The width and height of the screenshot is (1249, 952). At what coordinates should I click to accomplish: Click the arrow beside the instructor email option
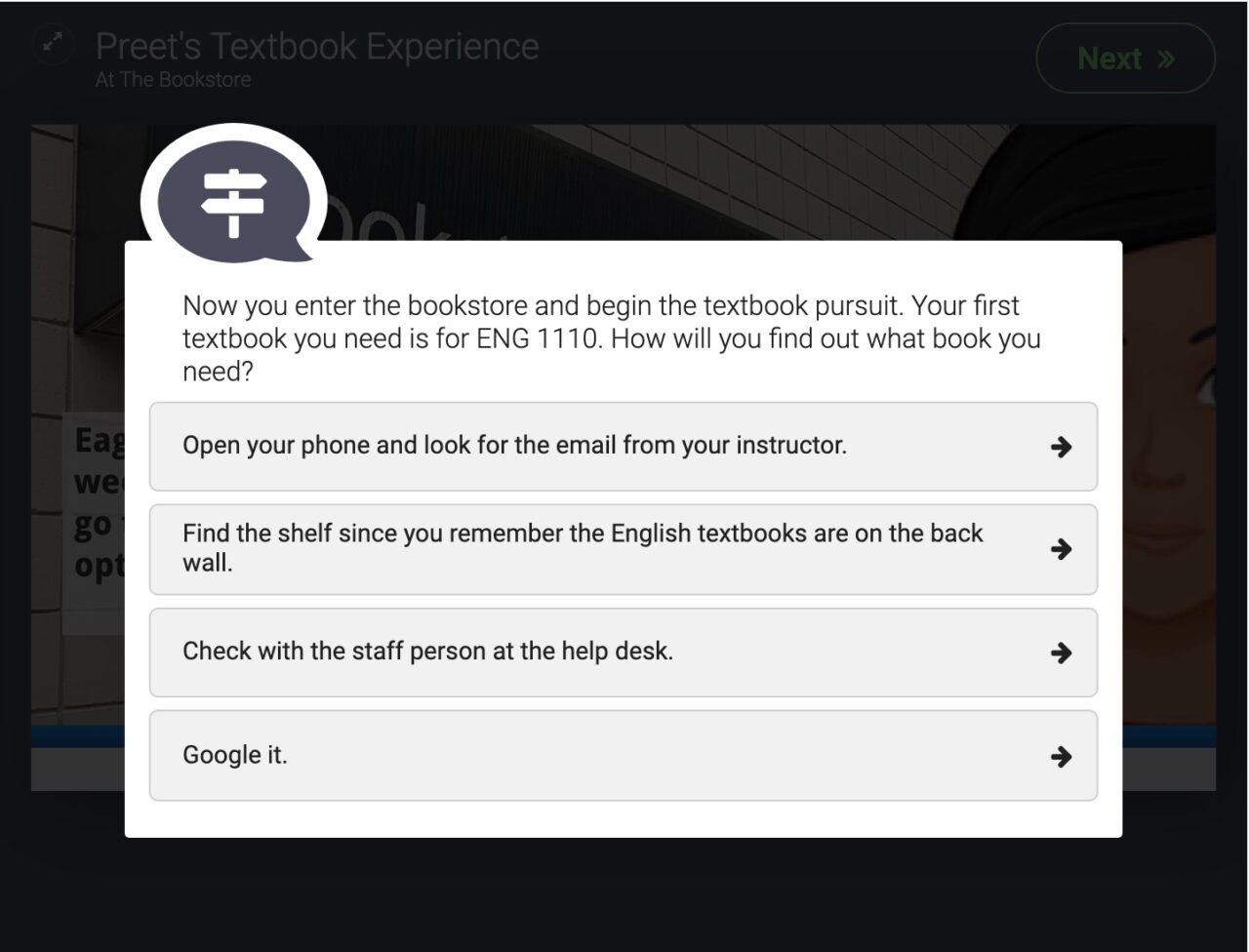click(x=1061, y=447)
